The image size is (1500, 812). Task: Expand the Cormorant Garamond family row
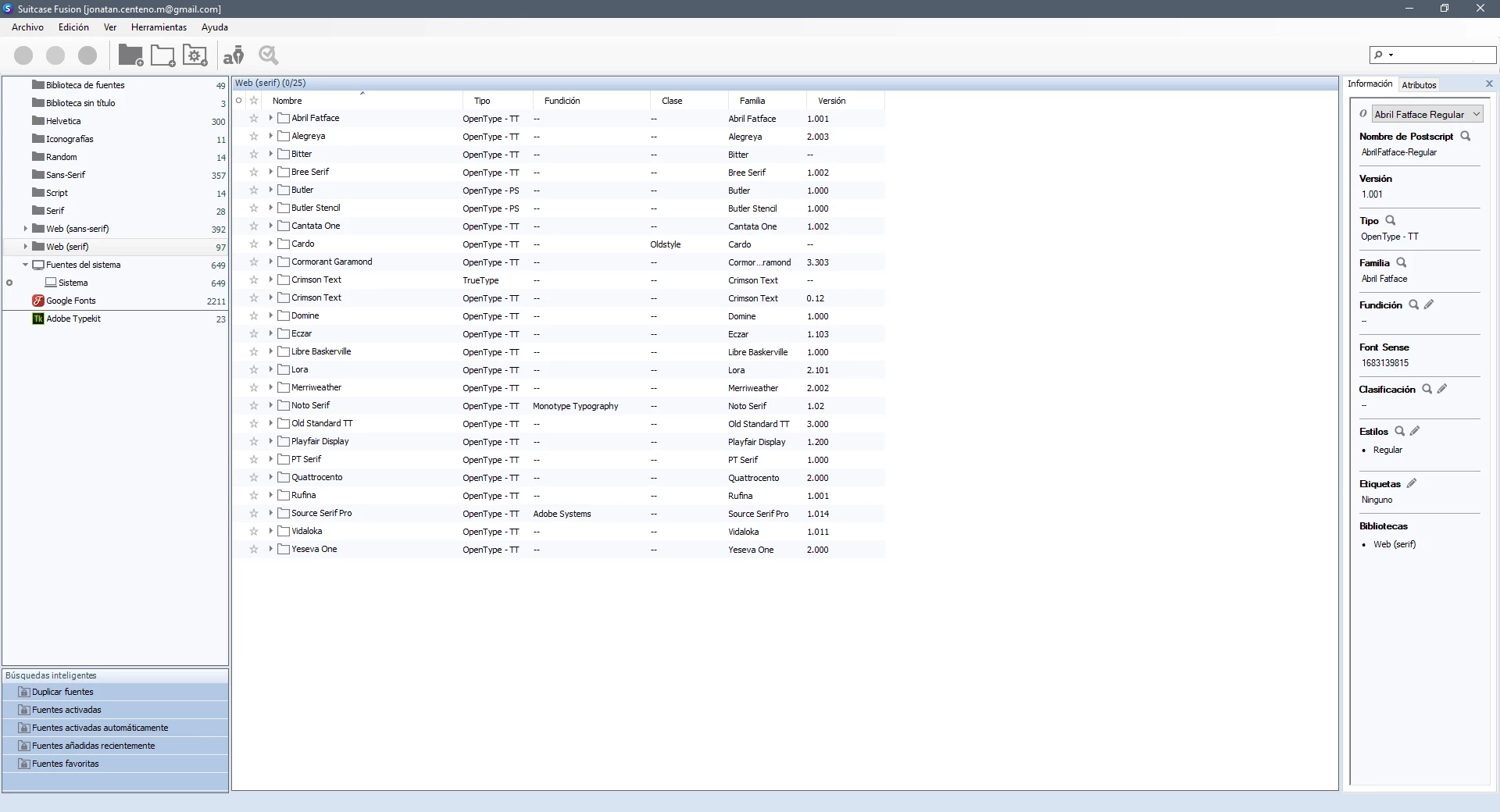(x=271, y=262)
